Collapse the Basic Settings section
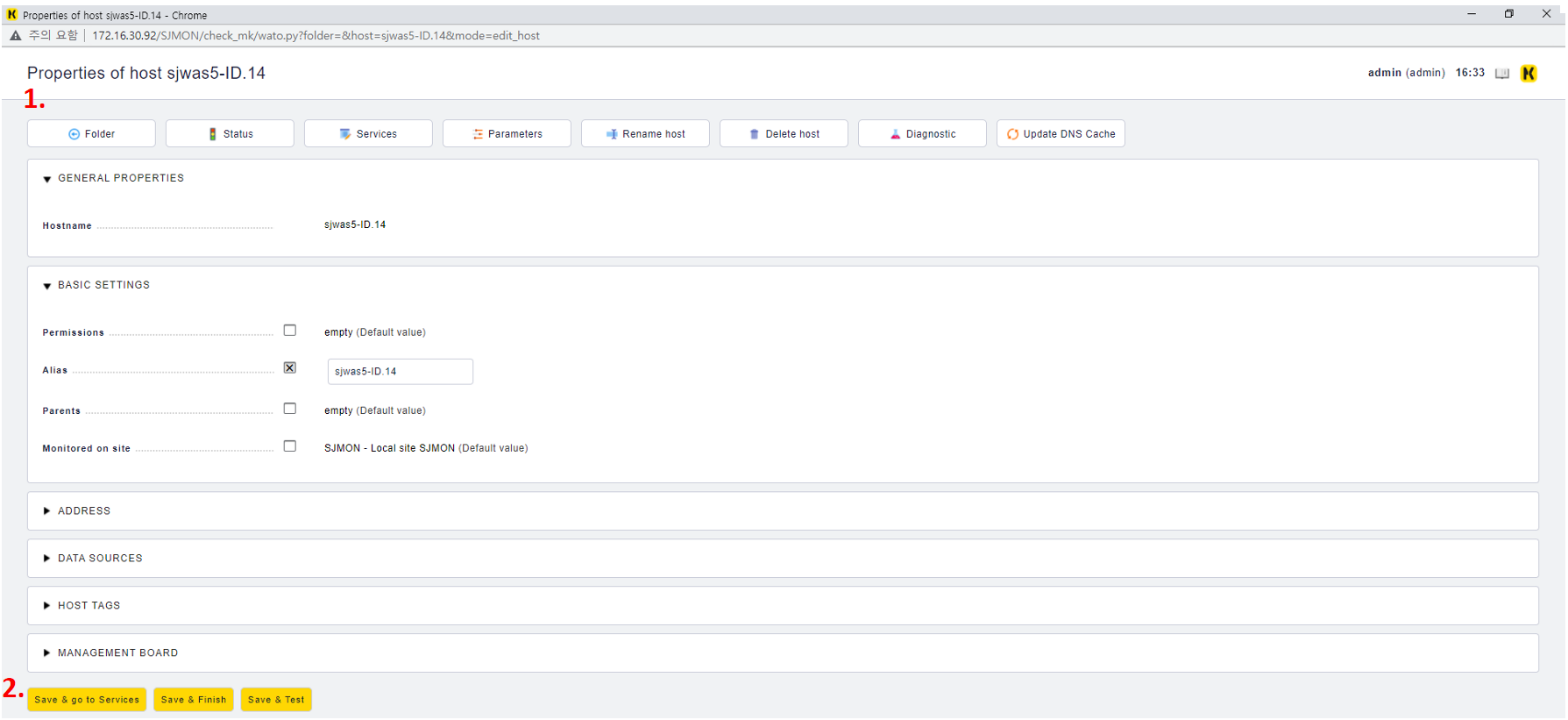 47,286
